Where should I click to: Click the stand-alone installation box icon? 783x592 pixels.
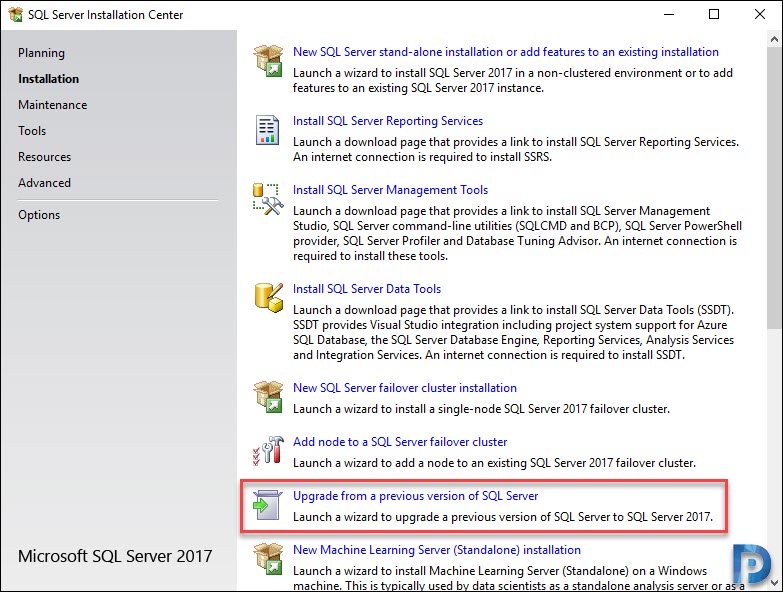[268, 60]
